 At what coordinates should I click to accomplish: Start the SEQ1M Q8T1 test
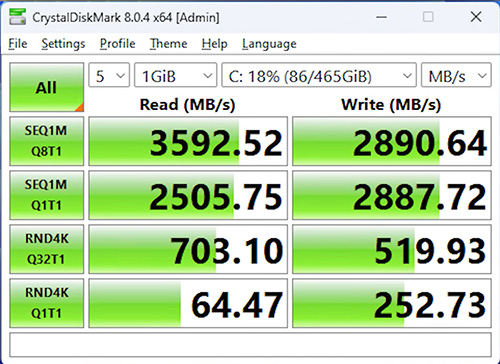tap(47, 141)
